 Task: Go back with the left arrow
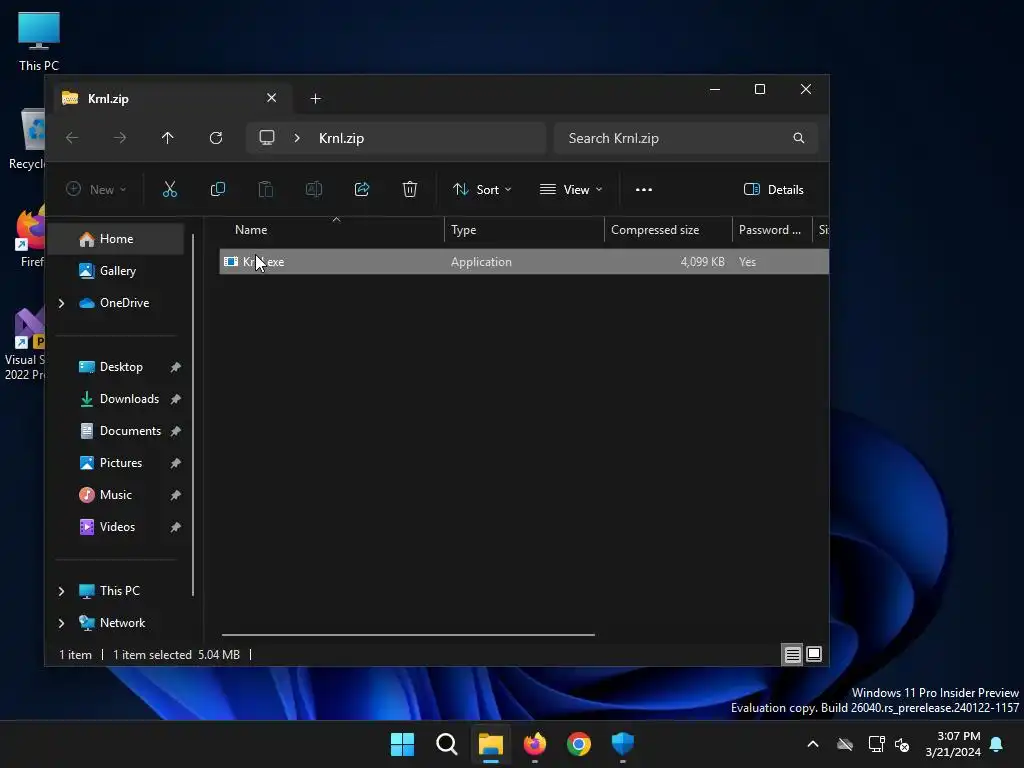72,138
